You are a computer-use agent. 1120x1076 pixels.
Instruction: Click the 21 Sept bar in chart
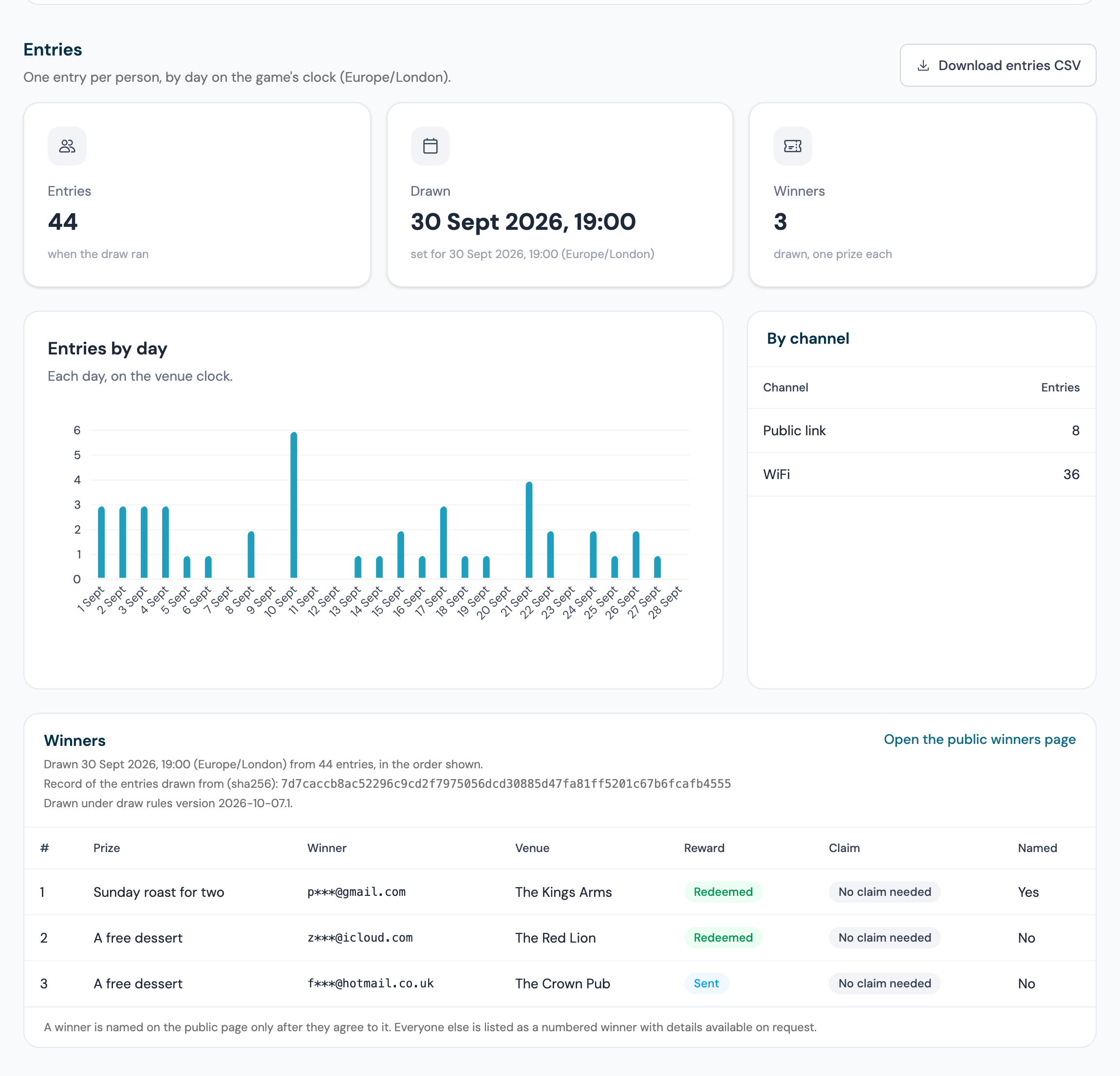coord(529,530)
